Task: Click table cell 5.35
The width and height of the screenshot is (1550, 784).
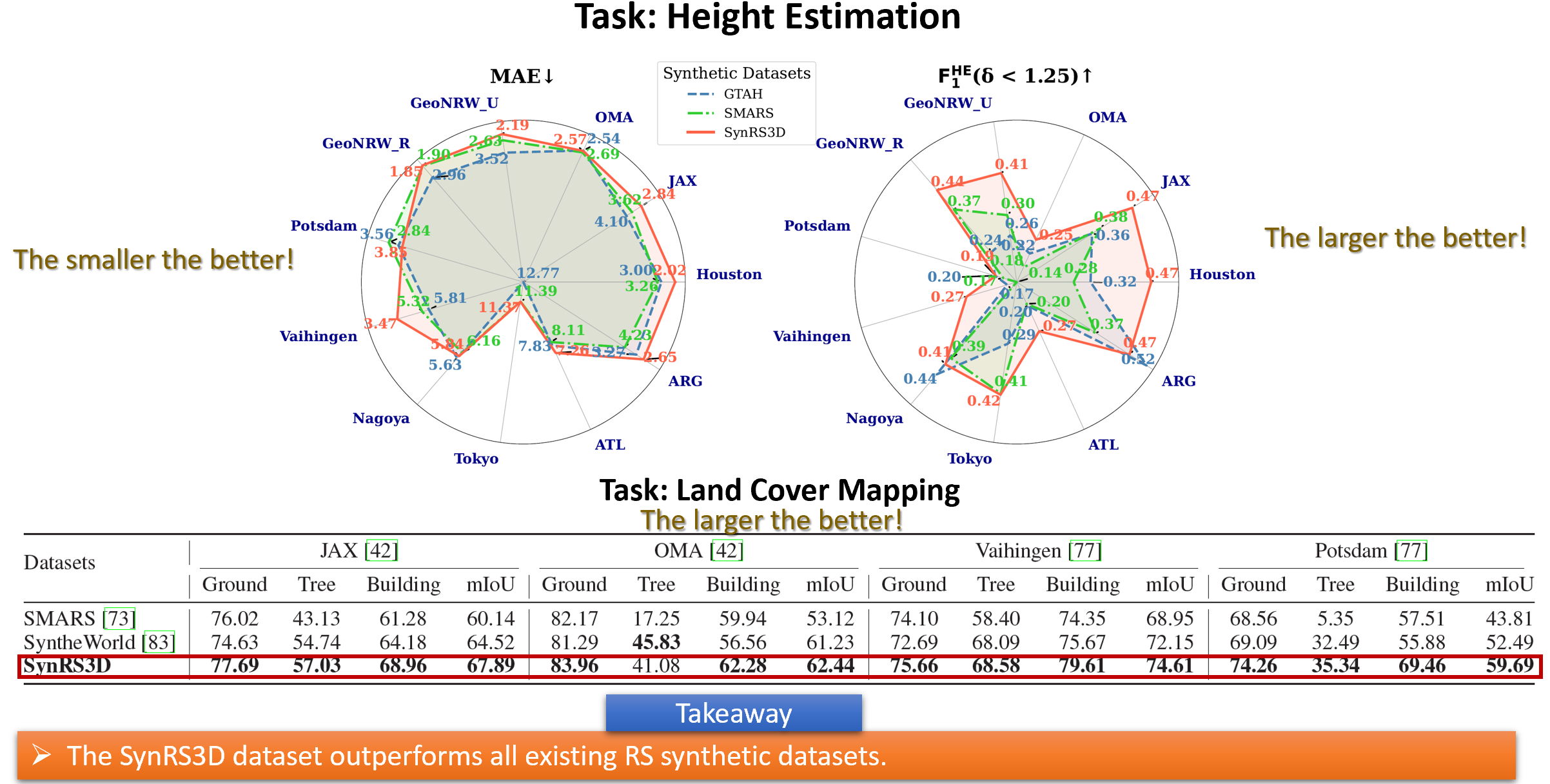Action: pos(1335,618)
